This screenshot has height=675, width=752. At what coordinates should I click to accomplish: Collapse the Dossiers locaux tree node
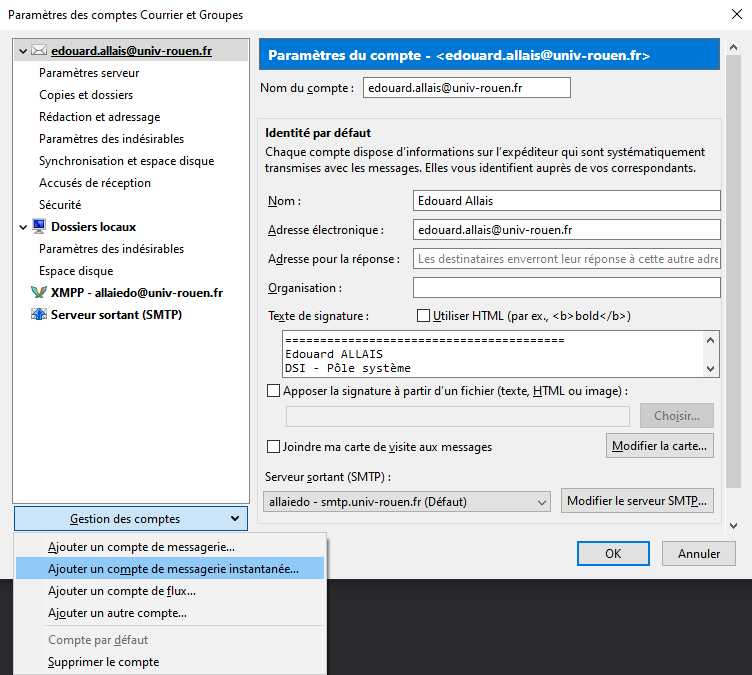pos(23,227)
